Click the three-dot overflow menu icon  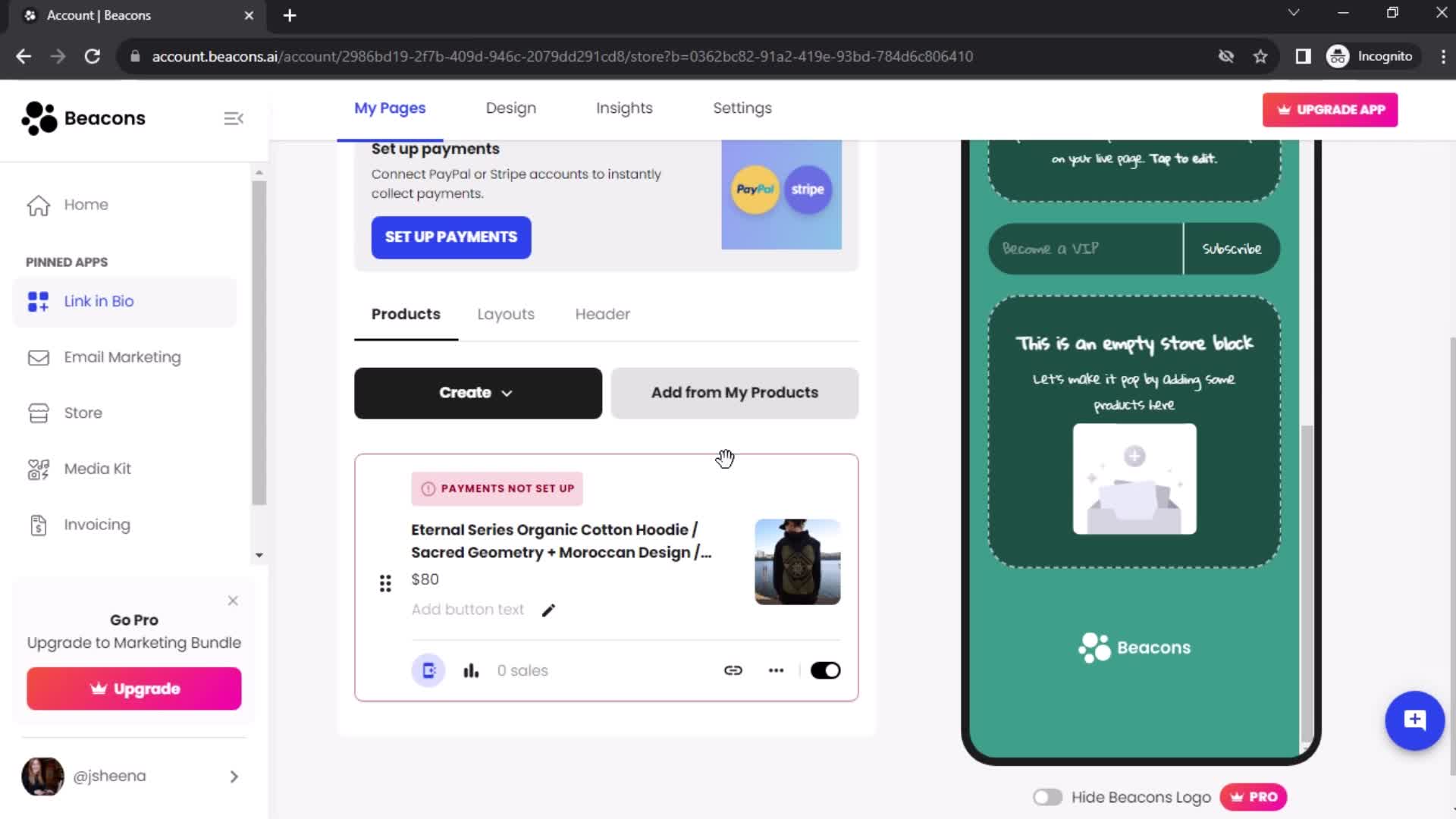tap(776, 670)
